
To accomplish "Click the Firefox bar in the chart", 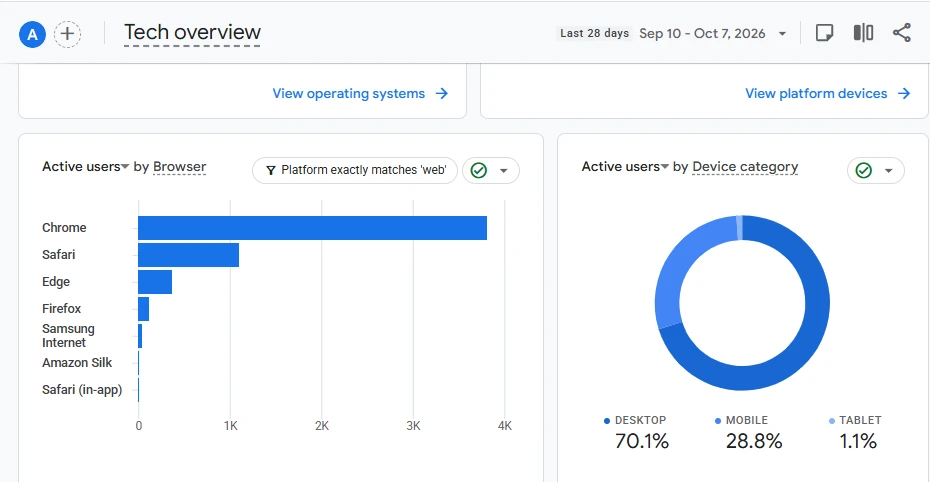I will coord(144,309).
